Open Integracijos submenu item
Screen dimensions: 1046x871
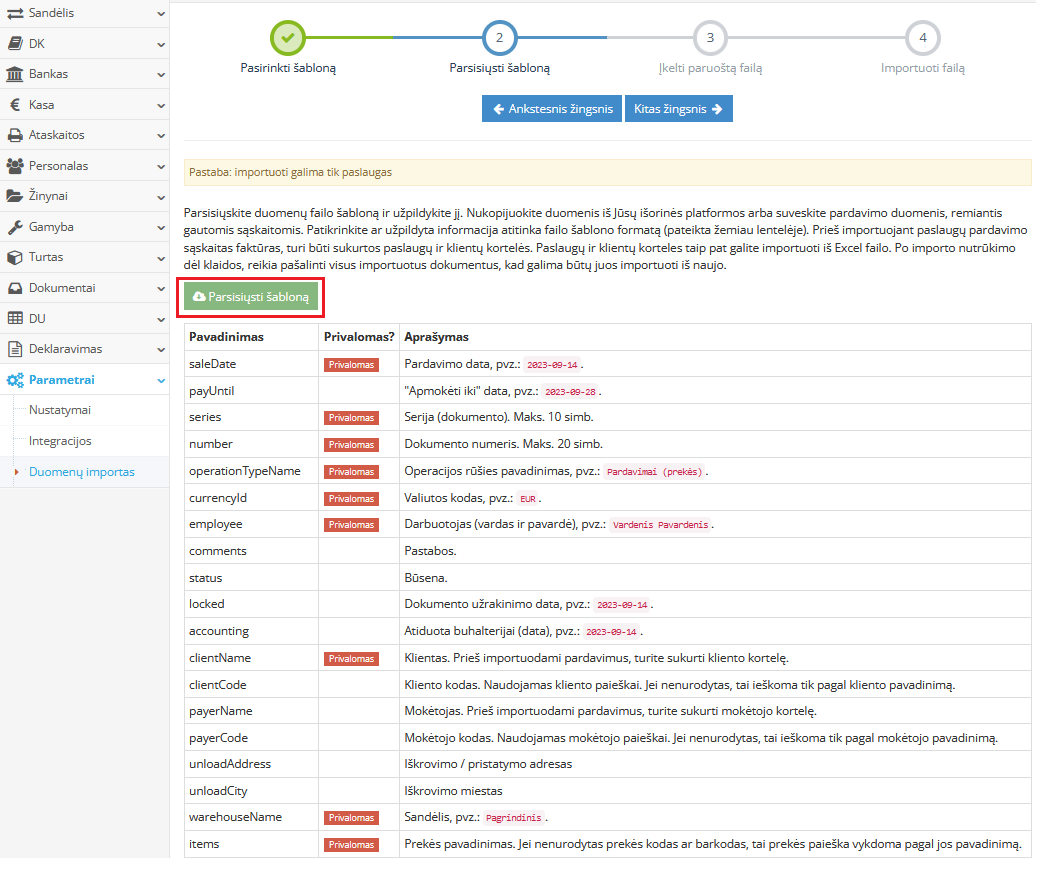pyautogui.click(x=60, y=441)
